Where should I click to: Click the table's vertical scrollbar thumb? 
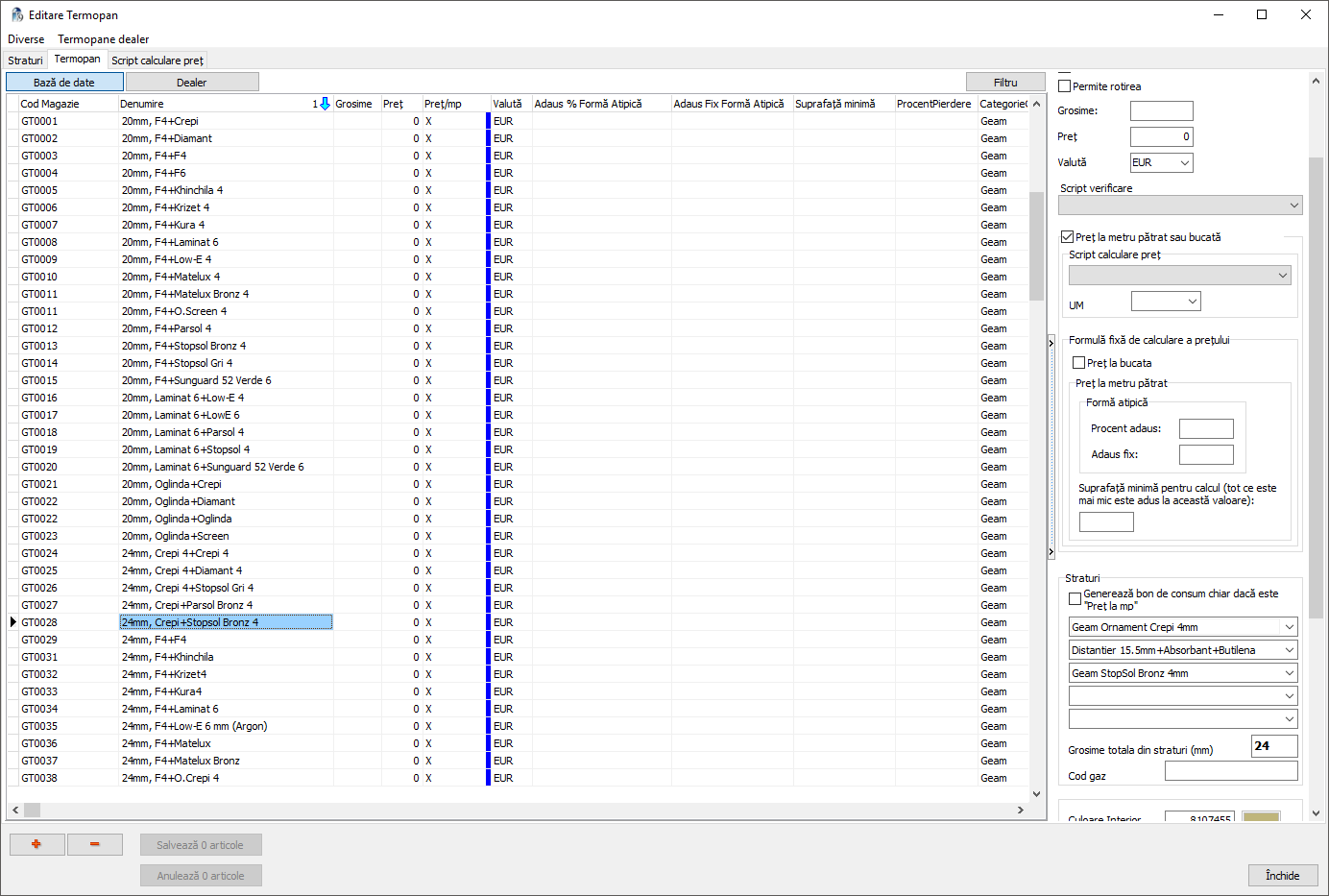coord(1036,246)
